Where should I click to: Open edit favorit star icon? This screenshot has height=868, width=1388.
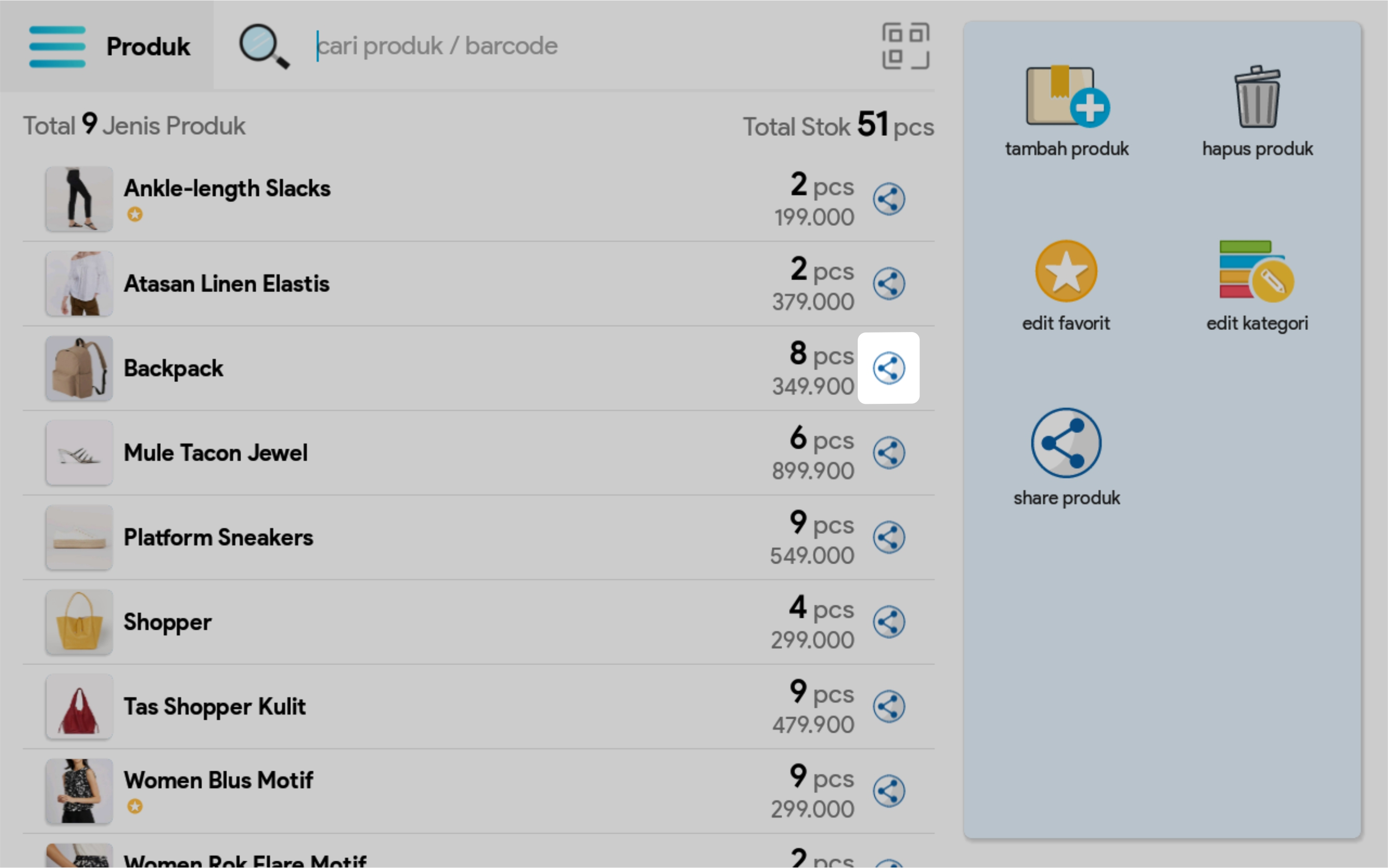[x=1066, y=272]
